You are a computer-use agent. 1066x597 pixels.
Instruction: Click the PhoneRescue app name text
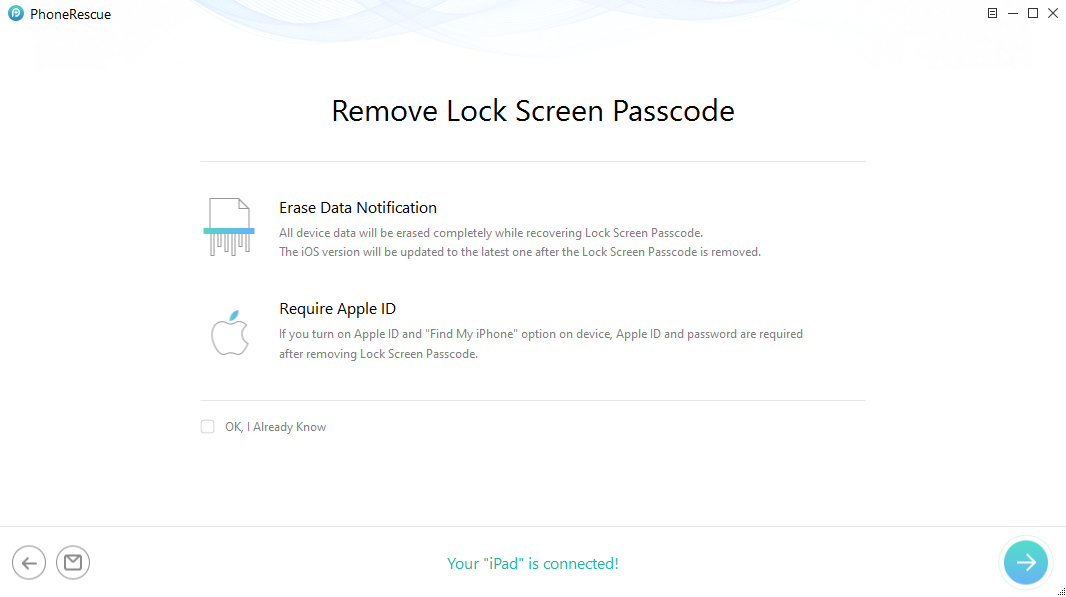70,15
